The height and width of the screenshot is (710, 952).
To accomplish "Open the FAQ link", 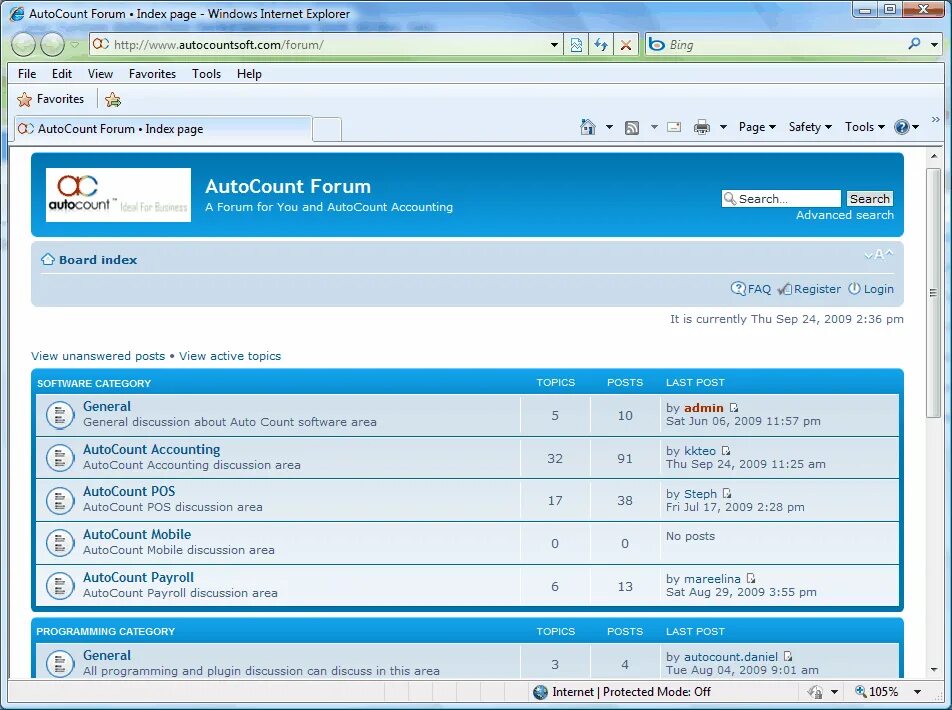I will pos(751,289).
